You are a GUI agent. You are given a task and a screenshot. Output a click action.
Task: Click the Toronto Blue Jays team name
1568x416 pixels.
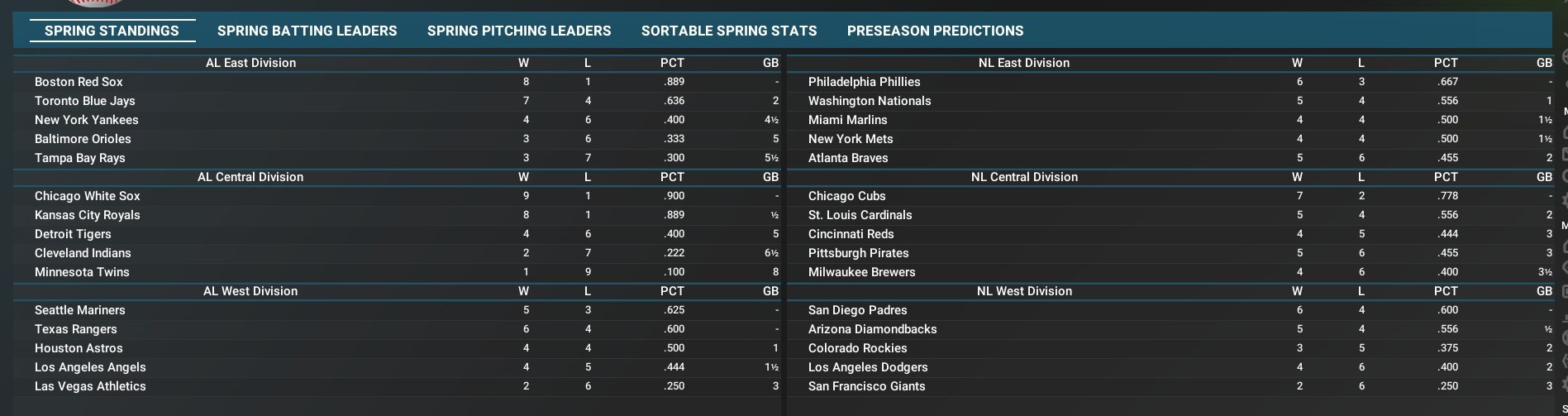[84, 101]
